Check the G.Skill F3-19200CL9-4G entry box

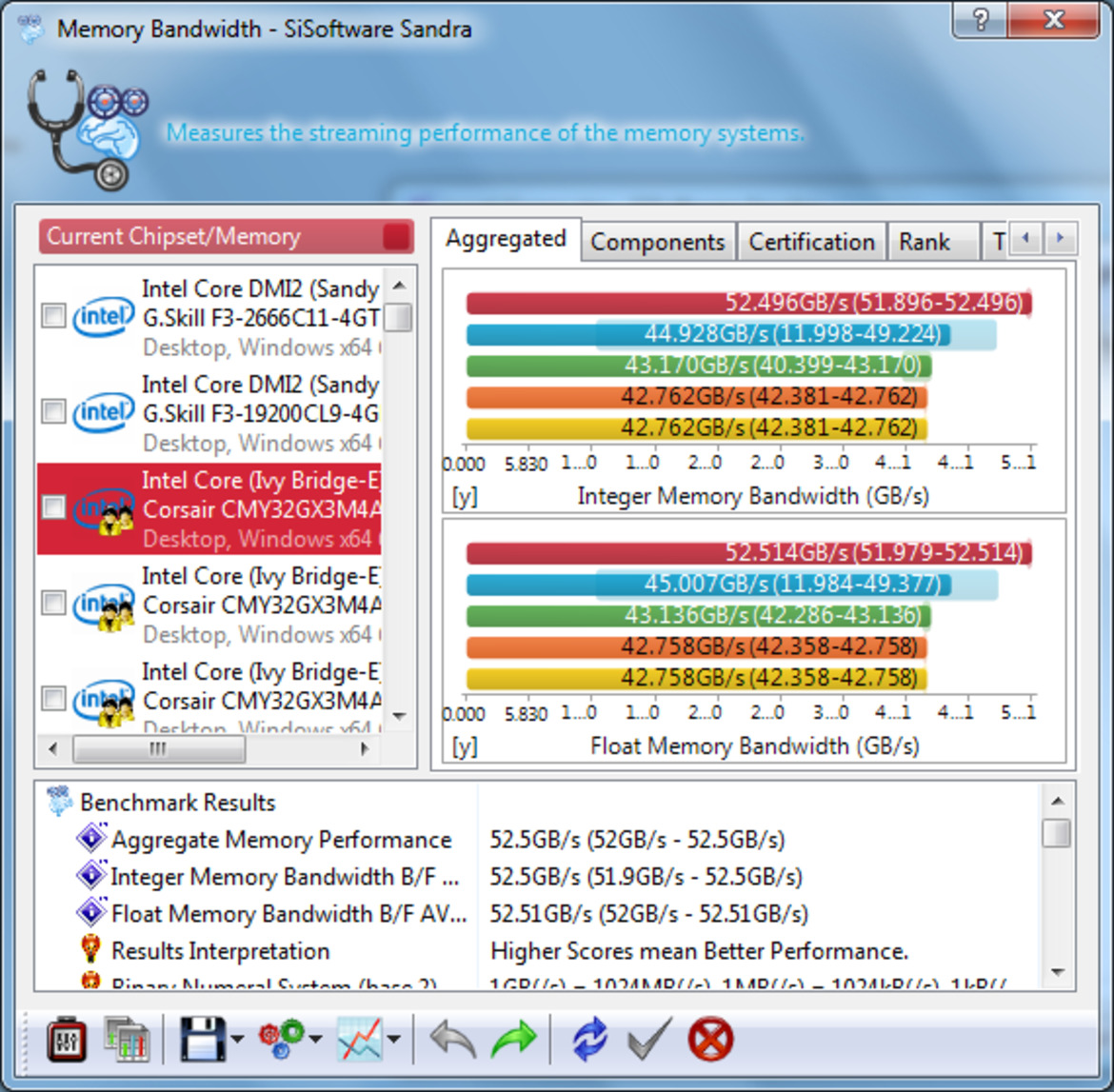54,412
